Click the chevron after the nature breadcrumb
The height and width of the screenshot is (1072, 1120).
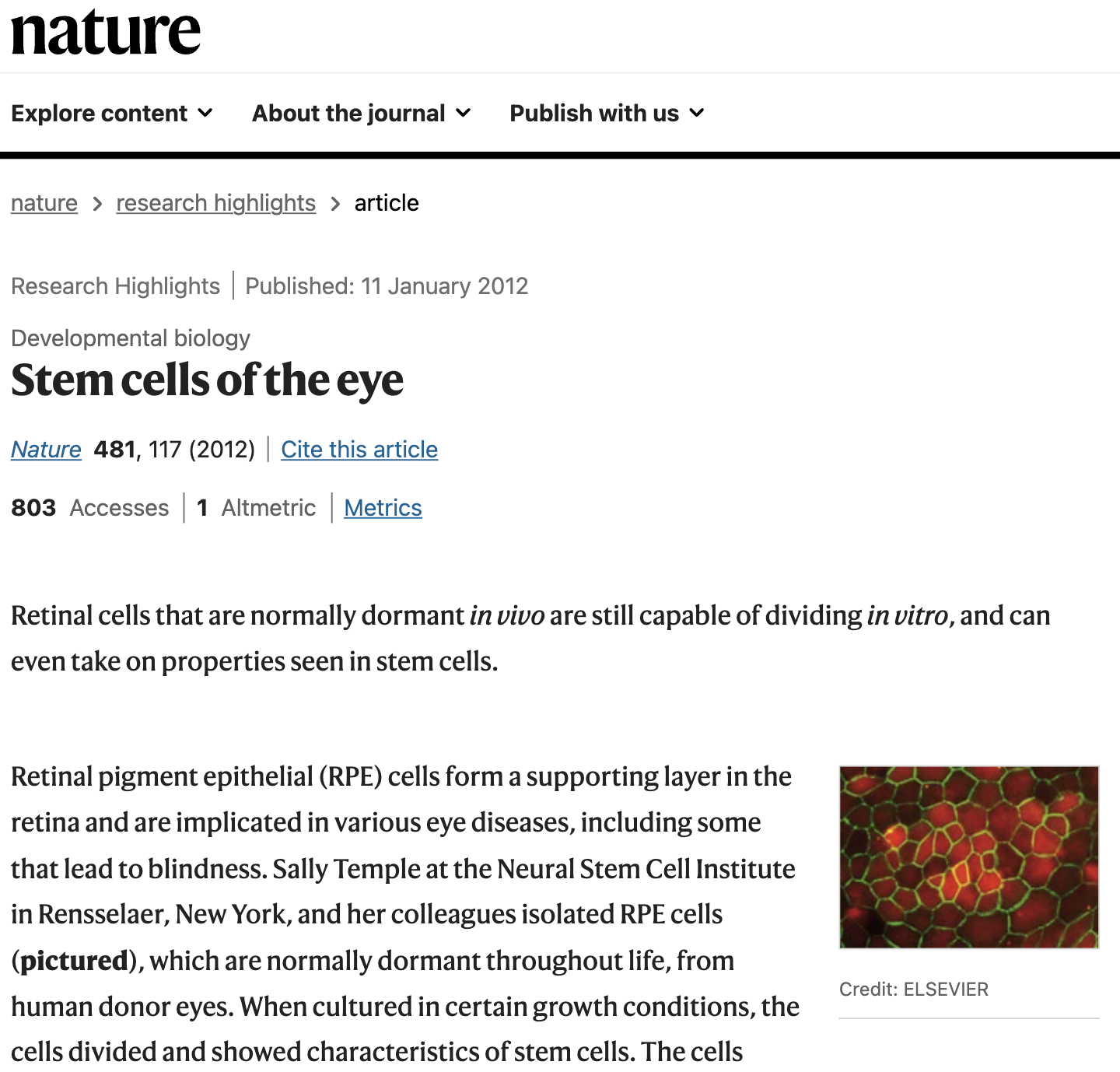97,204
